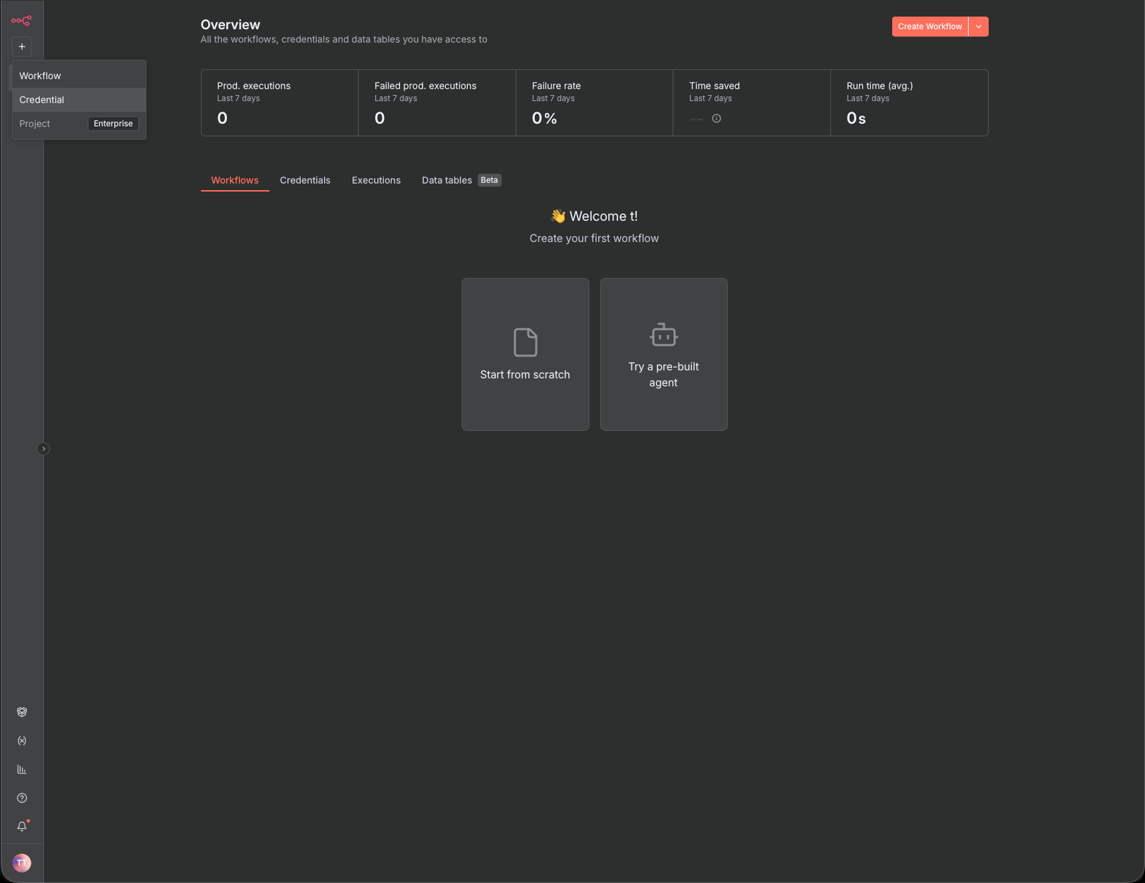
Task: Select Workflow from the creation menu
Action: pyautogui.click(x=40, y=75)
